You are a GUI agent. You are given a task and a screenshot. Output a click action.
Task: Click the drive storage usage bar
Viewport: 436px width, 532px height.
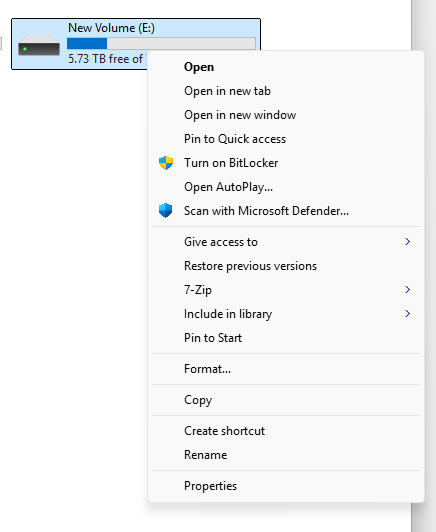161,43
